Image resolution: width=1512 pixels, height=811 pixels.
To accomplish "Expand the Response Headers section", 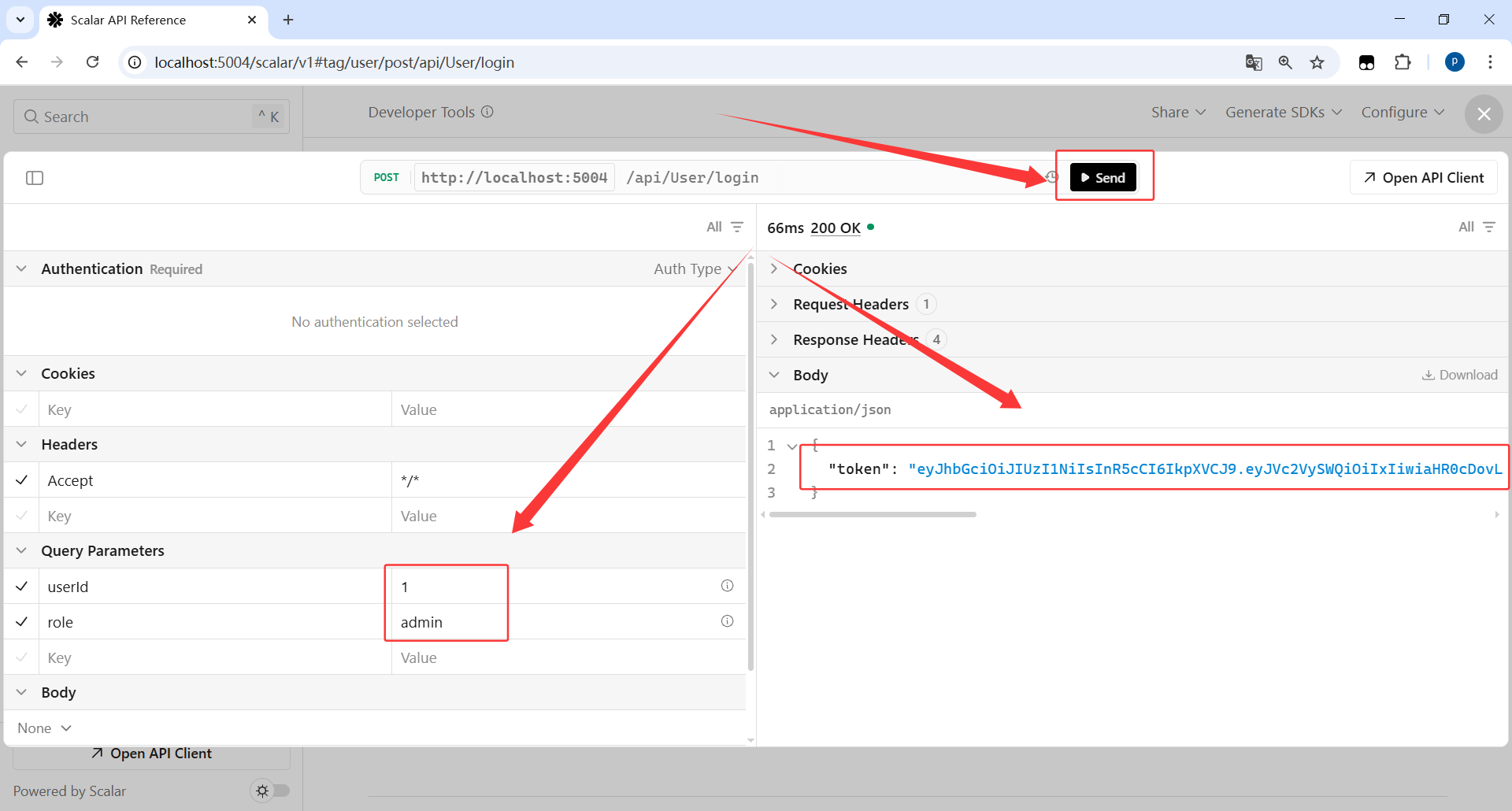I will tap(774, 339).
